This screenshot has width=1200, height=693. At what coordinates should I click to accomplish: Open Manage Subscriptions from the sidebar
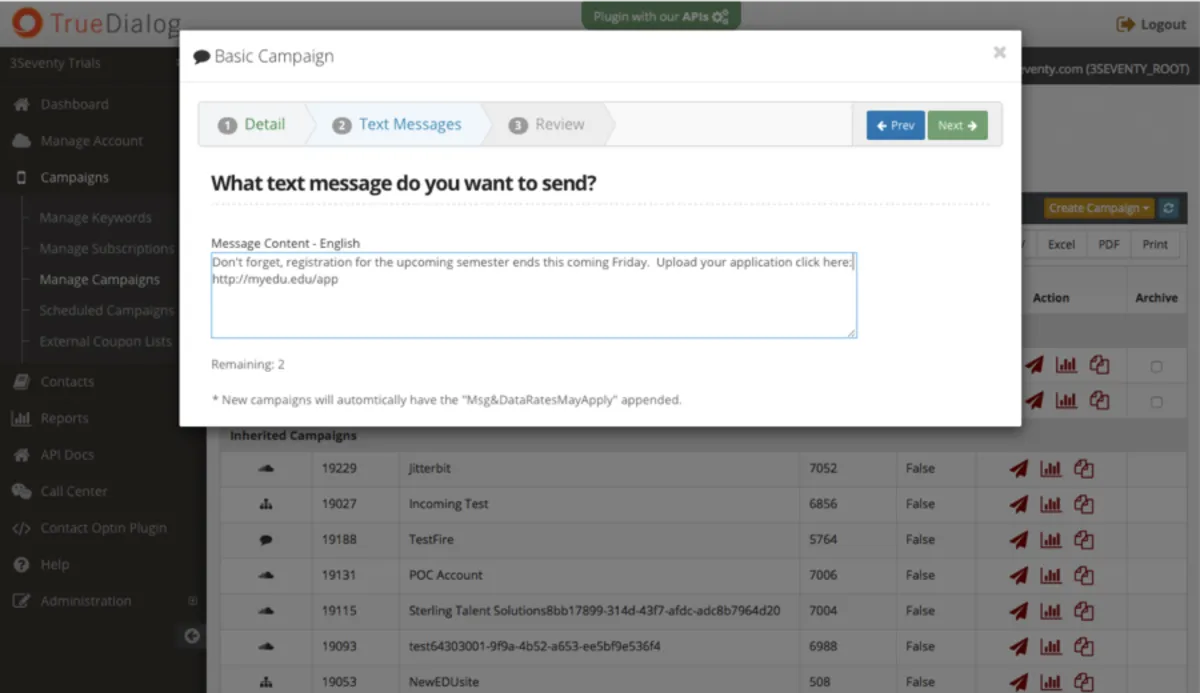tap(103, 248)
